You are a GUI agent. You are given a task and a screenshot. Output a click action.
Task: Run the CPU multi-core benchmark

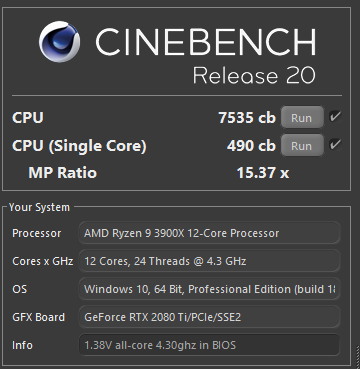(x=302, y=118)
